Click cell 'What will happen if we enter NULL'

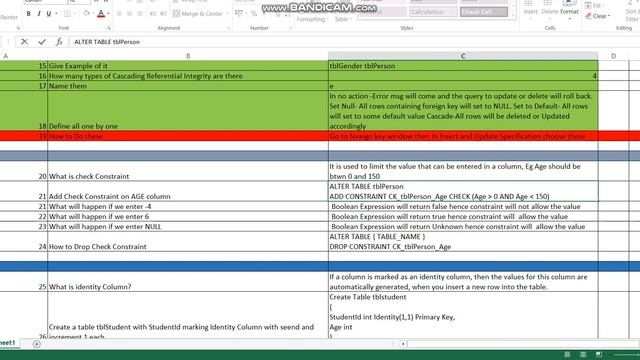pos(188,227)
